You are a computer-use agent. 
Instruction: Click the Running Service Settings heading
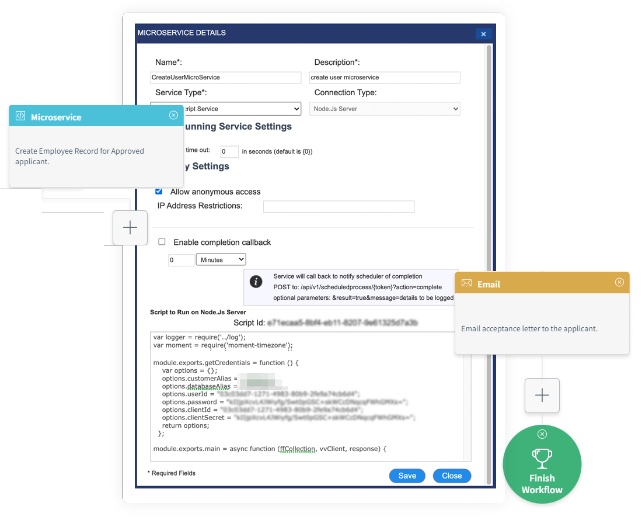(238, 127)
